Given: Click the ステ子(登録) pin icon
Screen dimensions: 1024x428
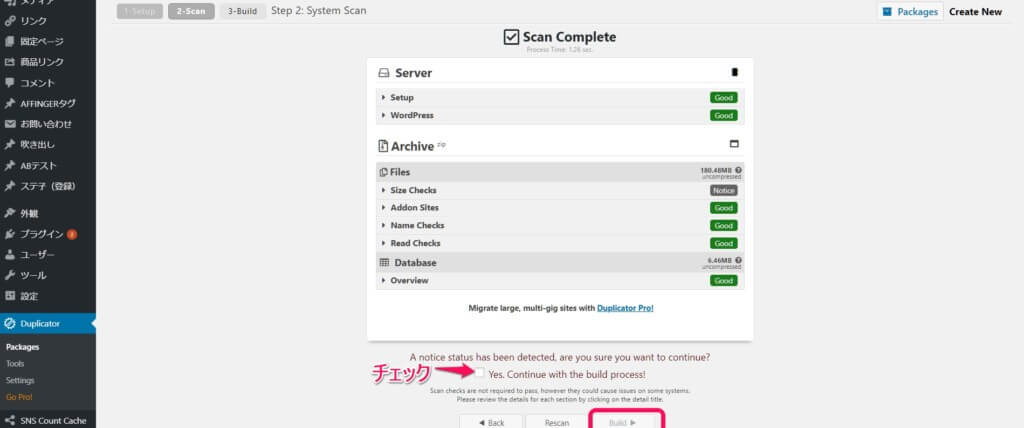Looking at the screenshot, I should pos(10,186).
